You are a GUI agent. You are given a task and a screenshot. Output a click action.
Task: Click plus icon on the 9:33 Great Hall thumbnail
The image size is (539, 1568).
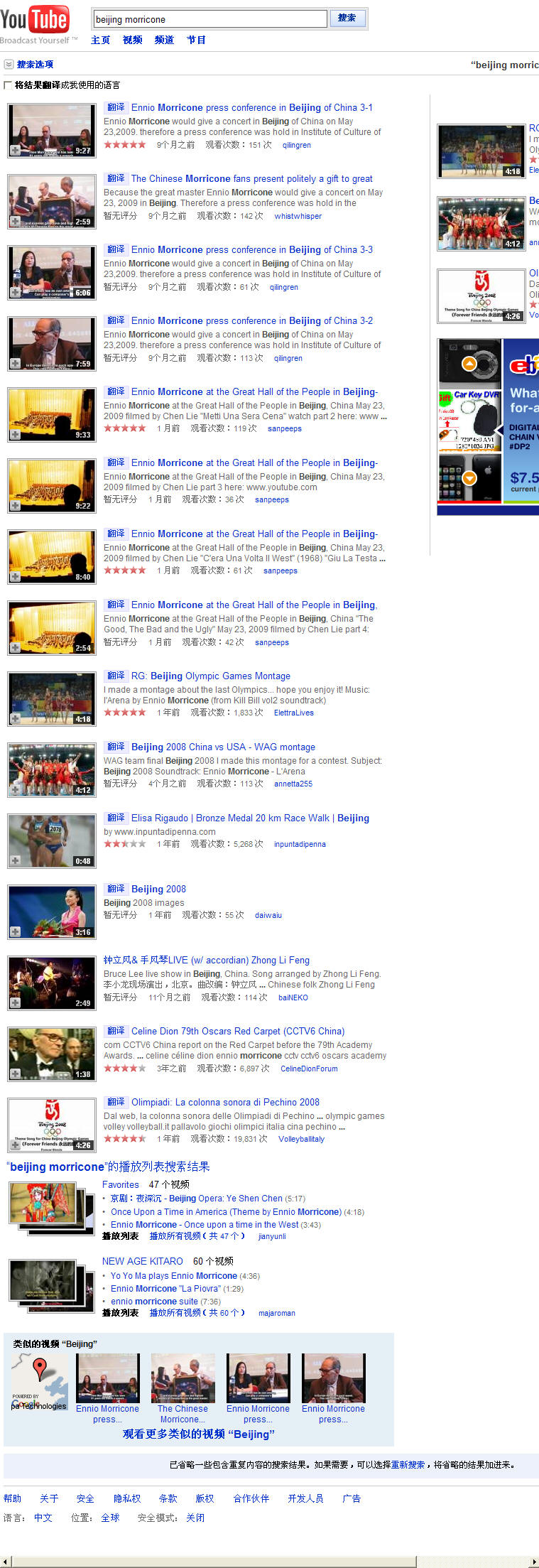pos(15,435)
